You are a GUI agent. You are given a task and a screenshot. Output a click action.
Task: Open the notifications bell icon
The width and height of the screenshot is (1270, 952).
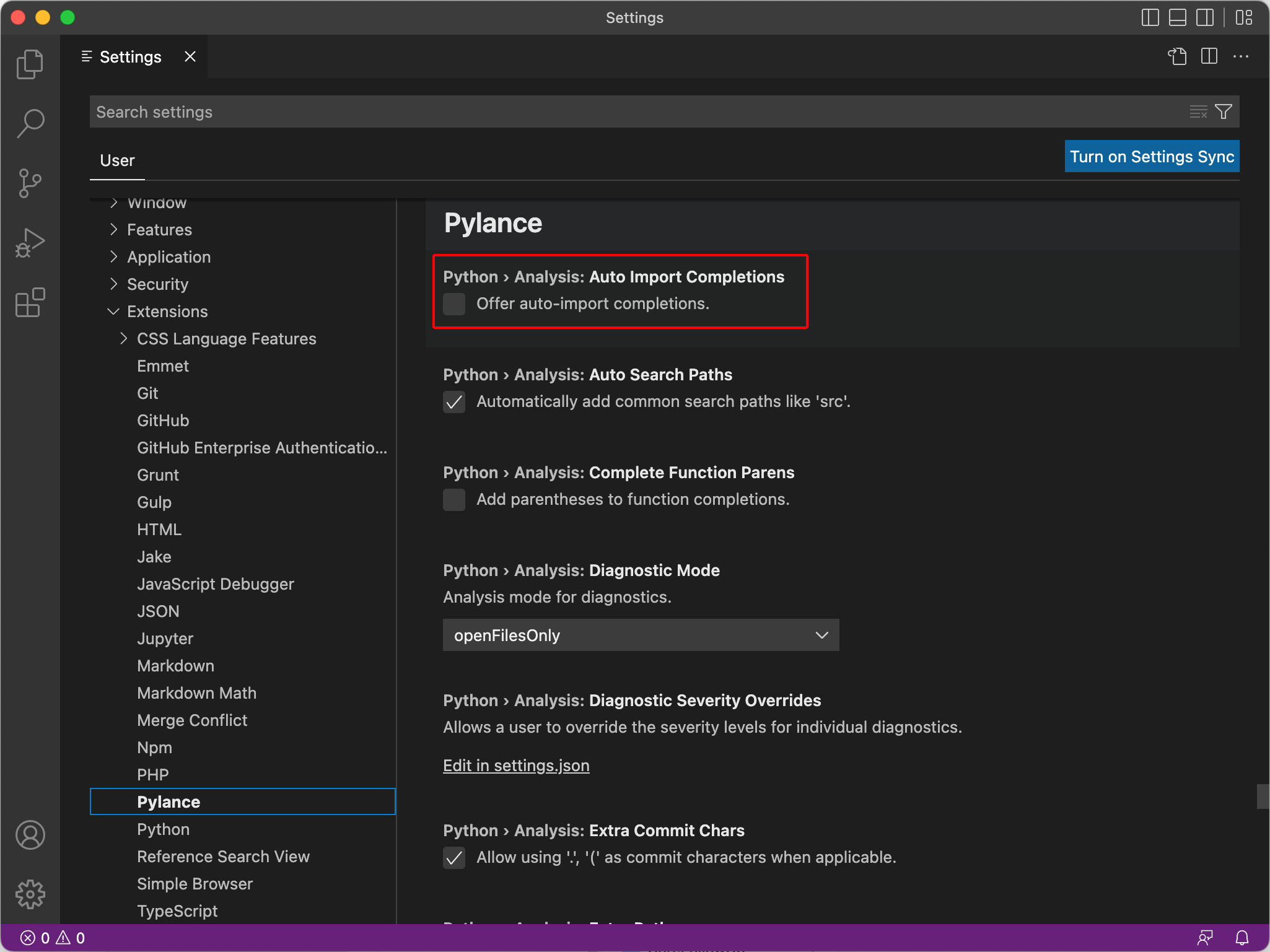[1242, 938]
